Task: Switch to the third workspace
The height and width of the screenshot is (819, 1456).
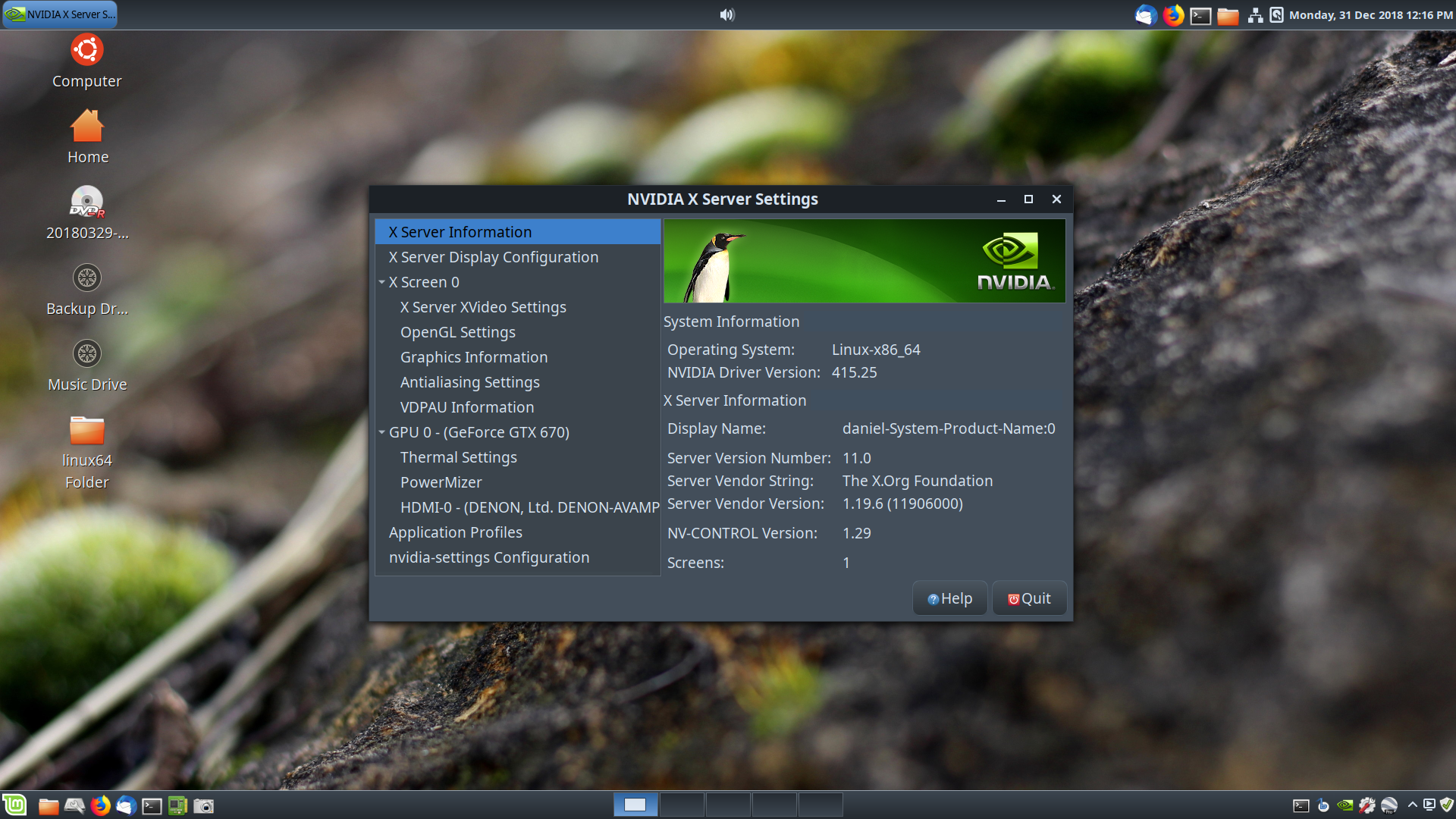Action: point(728,805)
